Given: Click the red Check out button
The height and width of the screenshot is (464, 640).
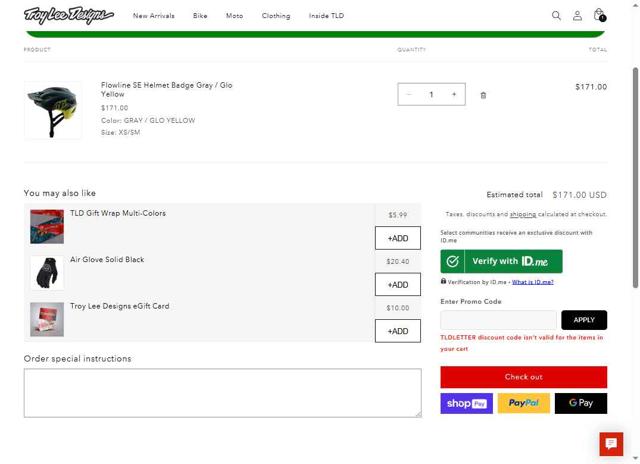Looking at the screenshot, I should coord(524,377).
